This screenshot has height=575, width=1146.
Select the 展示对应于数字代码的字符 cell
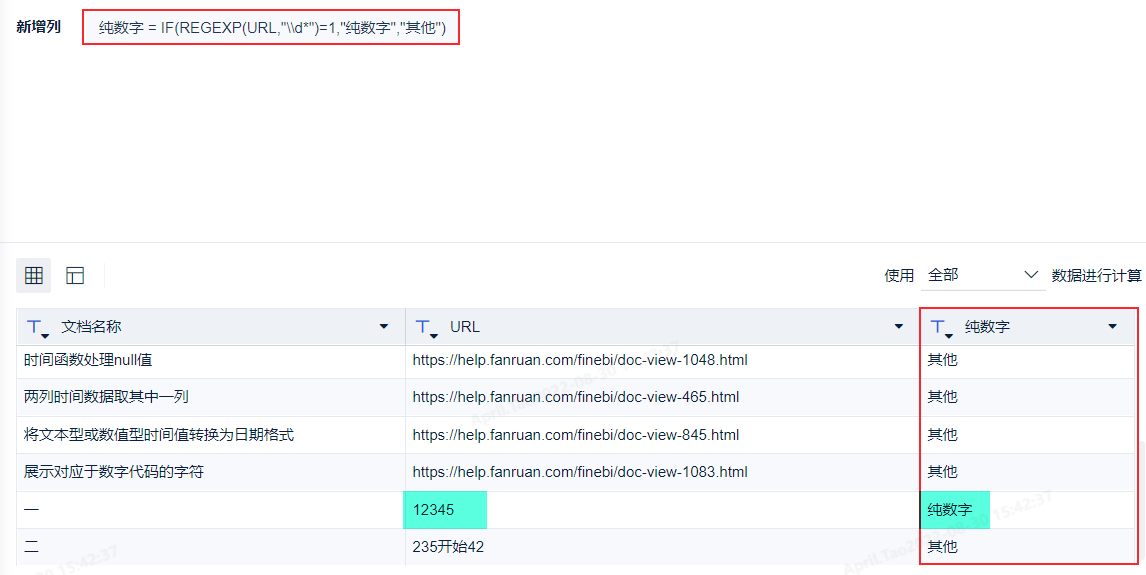coord(114,472)
